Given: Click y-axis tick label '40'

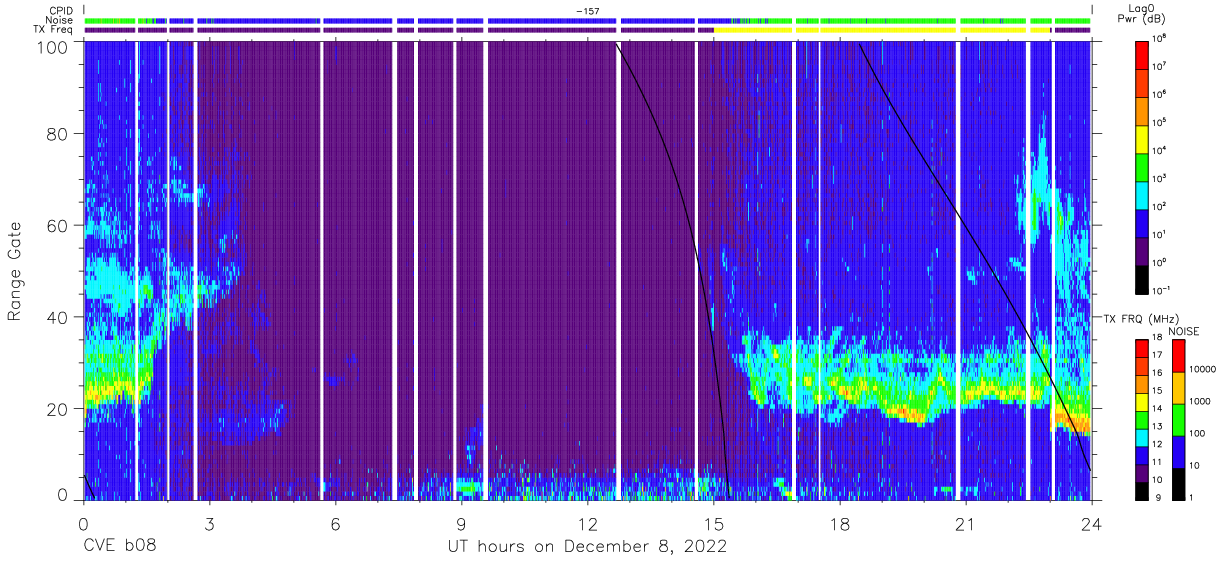Looking at the screenshot, I should tap(58, 318).
